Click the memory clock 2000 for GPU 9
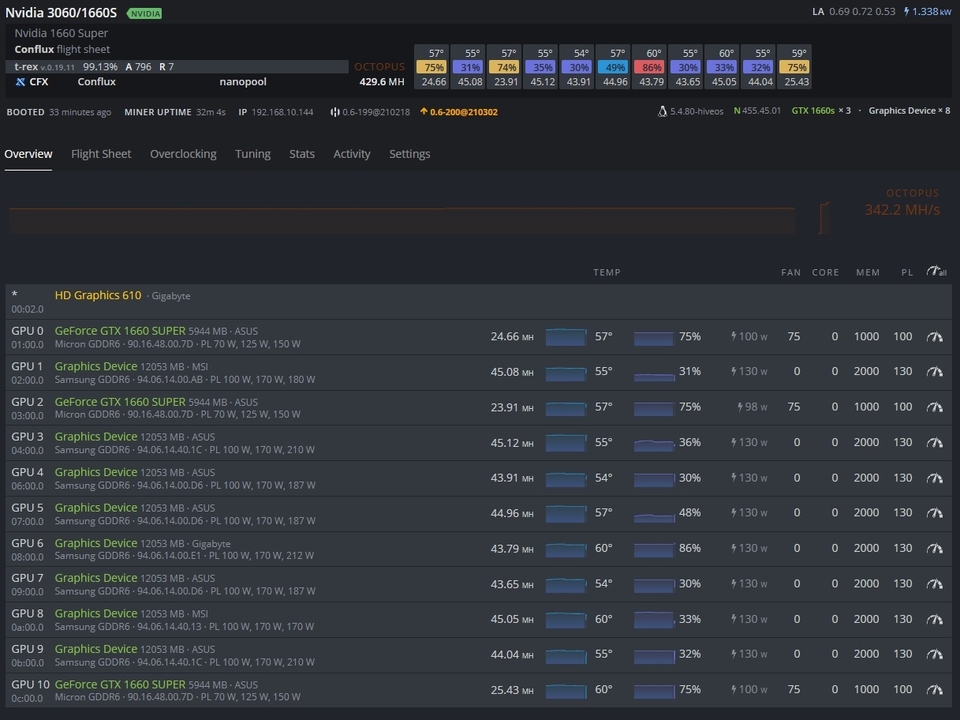Image resolution: width=960 pixels, height=720 pixels. click(866, 654)
